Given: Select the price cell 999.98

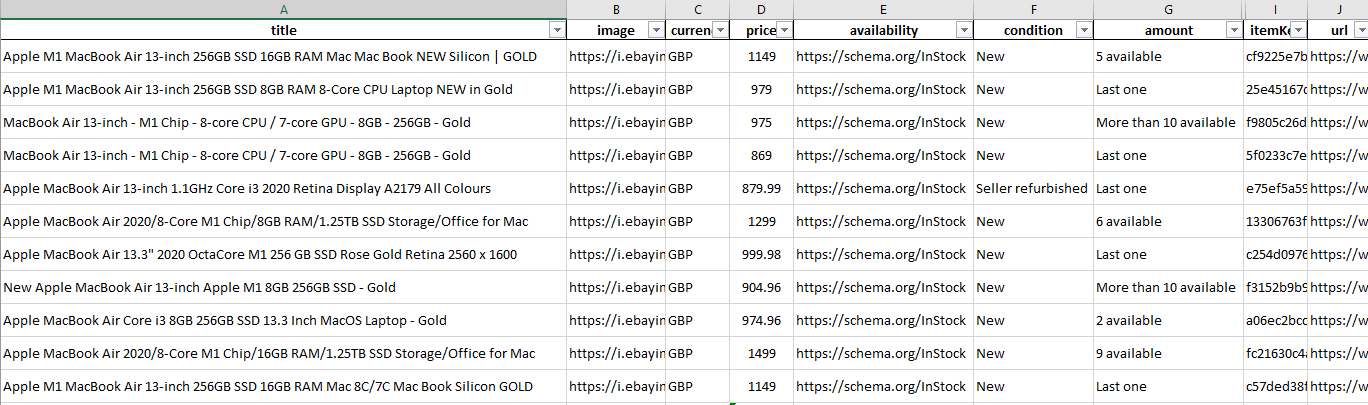Looking at the screenshot, I should 762,255.
